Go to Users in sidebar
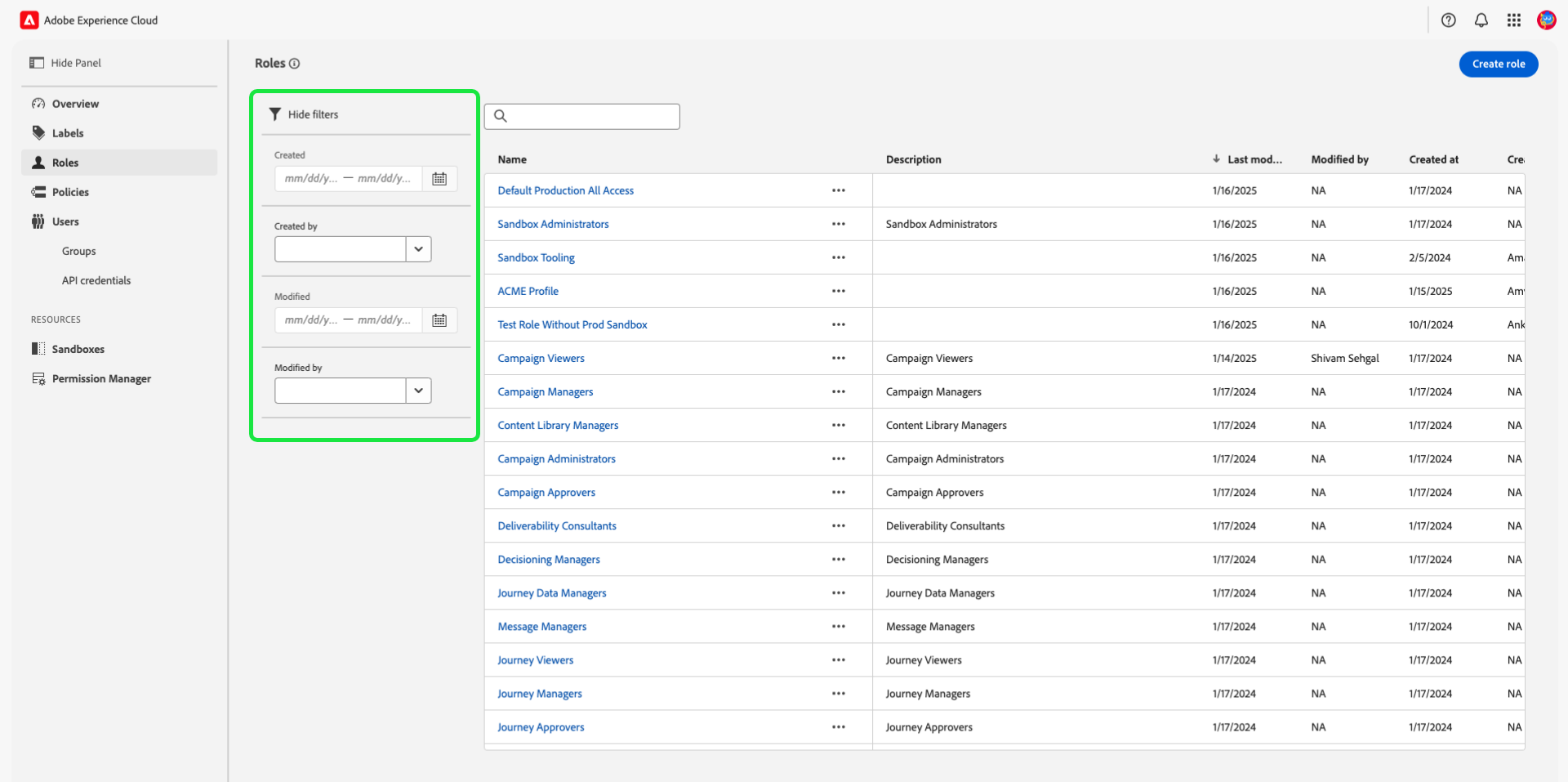Image resolution: width=1568 pixels, height=782 pixels. pyautogui.click(x=119, y=221)
